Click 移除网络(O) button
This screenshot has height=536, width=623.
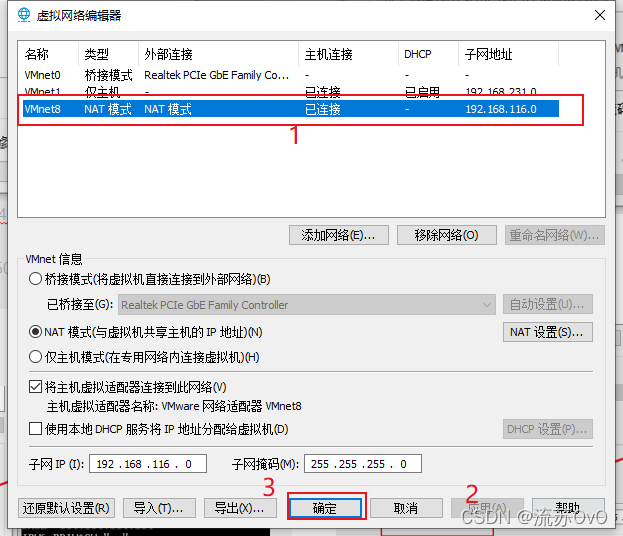pos(447,235)
